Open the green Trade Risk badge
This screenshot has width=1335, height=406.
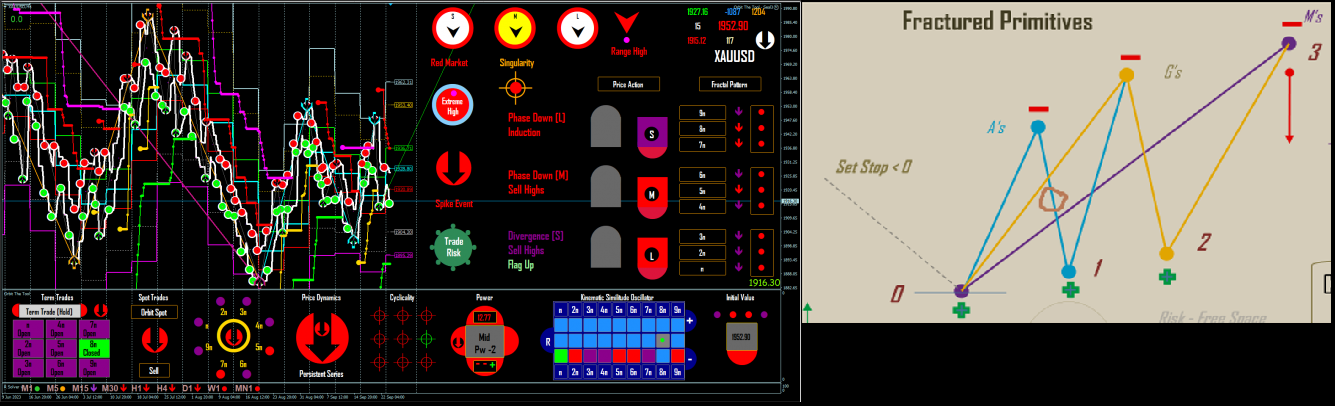point(452,246)
